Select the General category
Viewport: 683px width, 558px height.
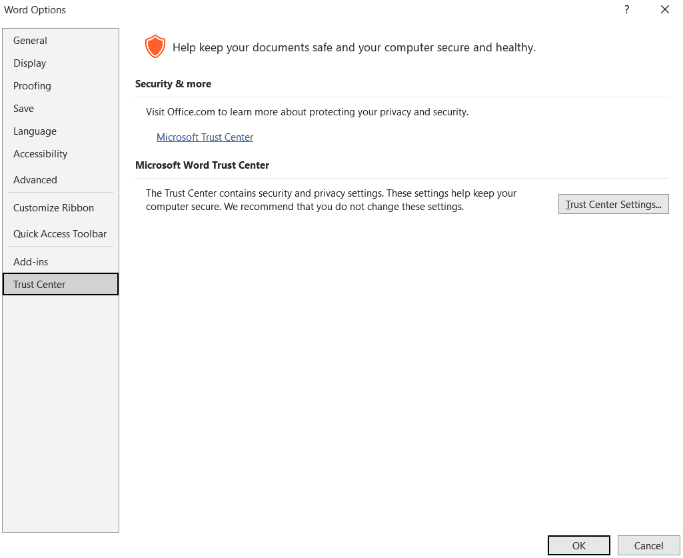[x=30, y=41]
